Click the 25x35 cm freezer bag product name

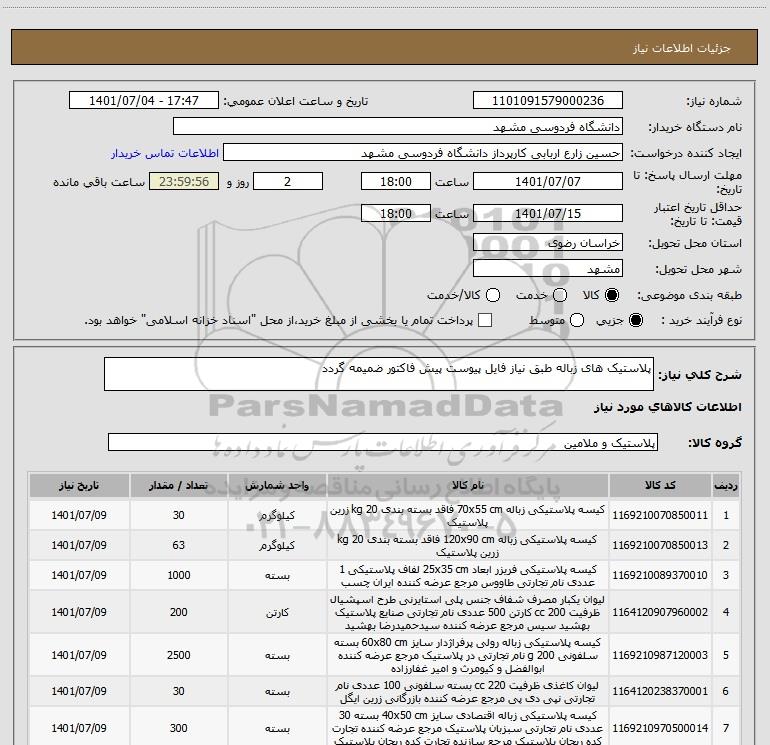click(x=468, y=576)
